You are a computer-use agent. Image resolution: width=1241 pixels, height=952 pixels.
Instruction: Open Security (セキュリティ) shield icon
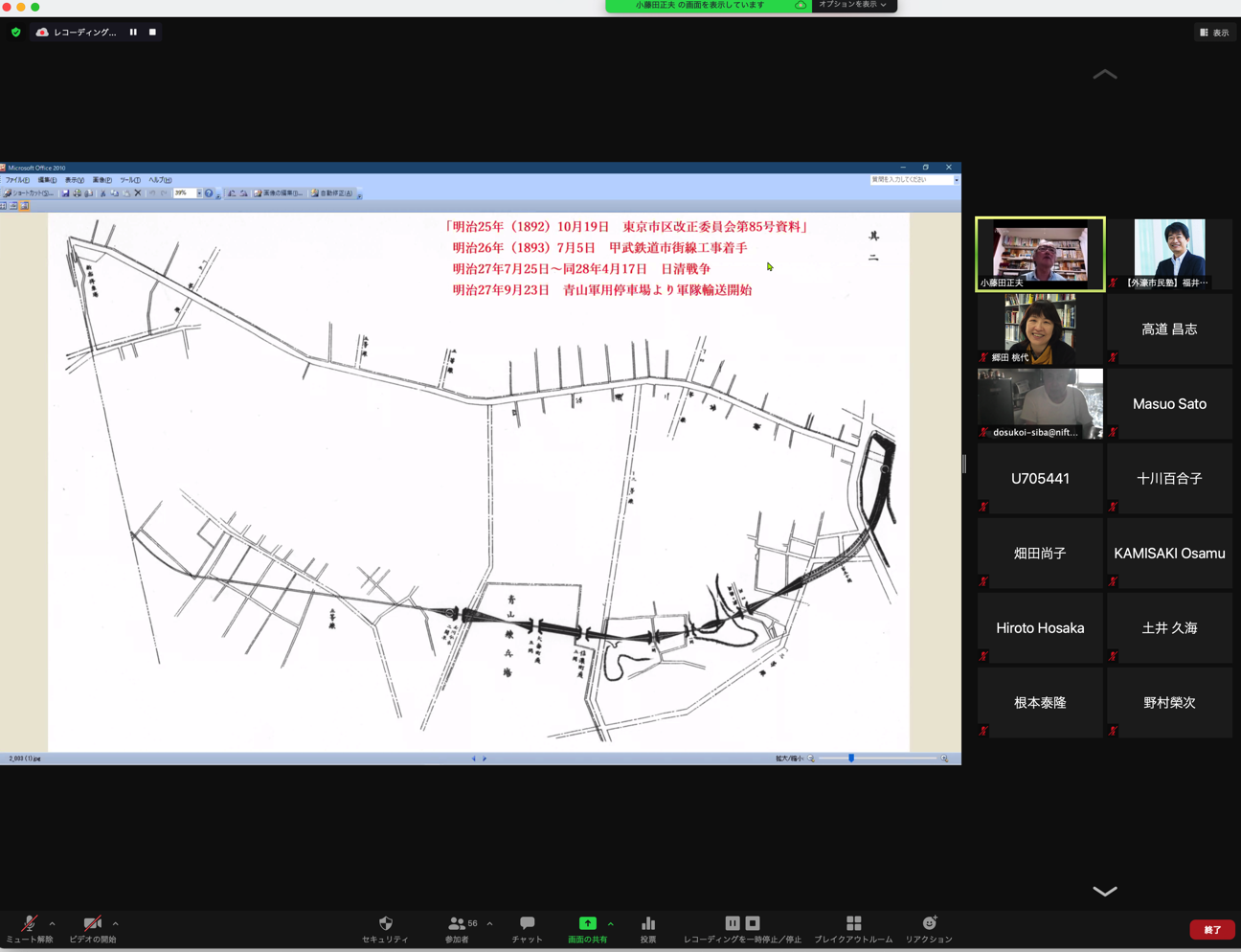(385, 923)
